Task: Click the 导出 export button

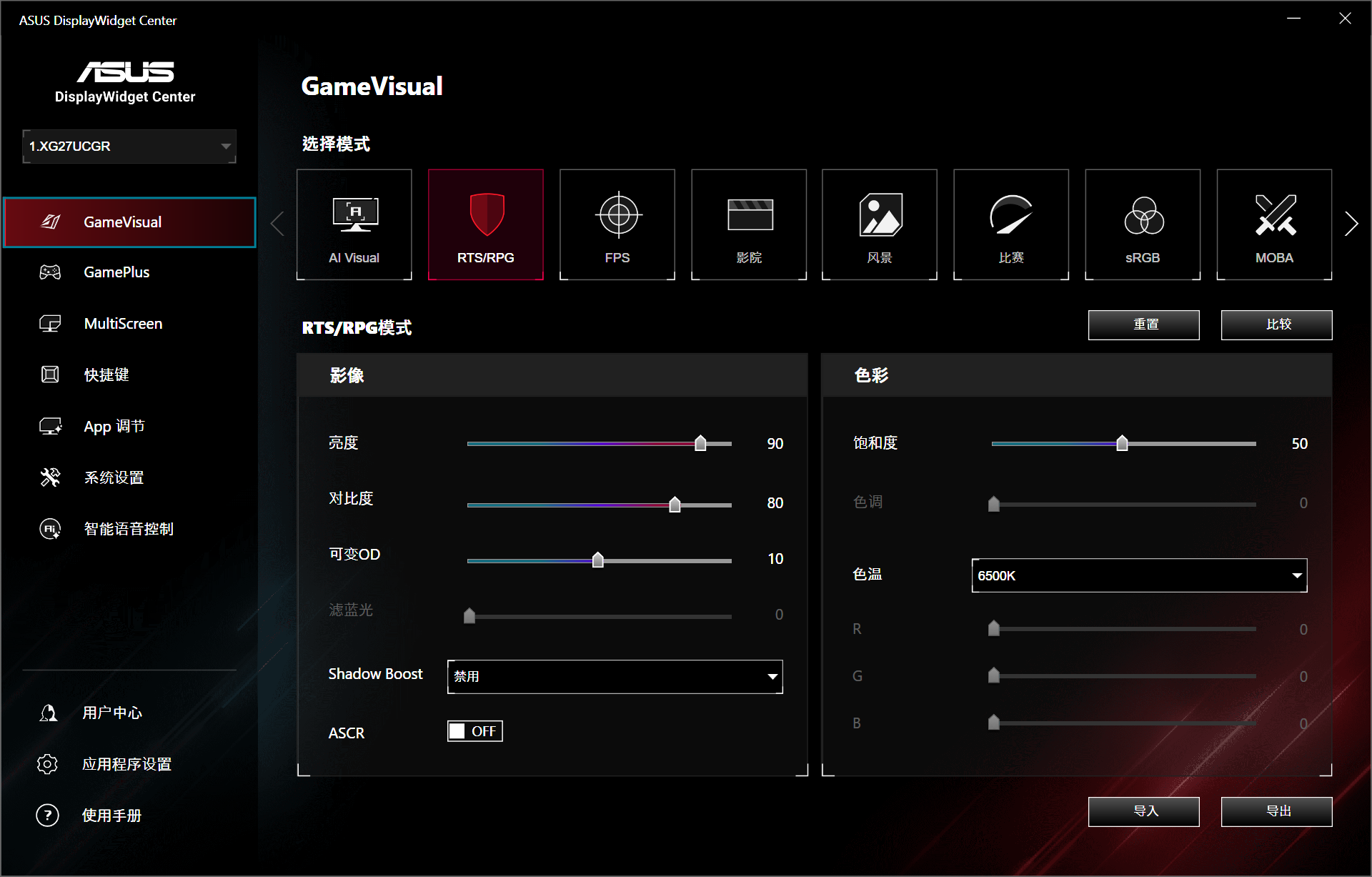Action: click(x=1276, y=811)
